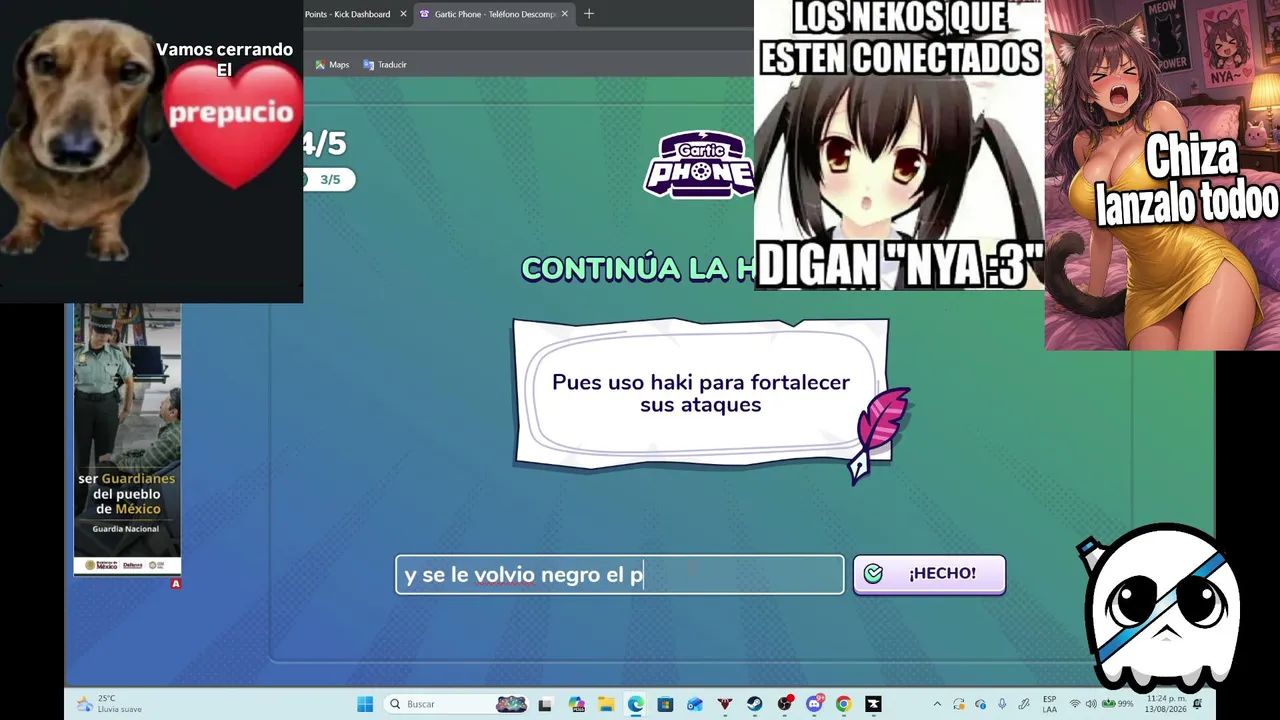The height and width of the screenshot is (720, 1280).
Task: Open Google Chrome from the taskbar
Action: [x=844, y=704]
